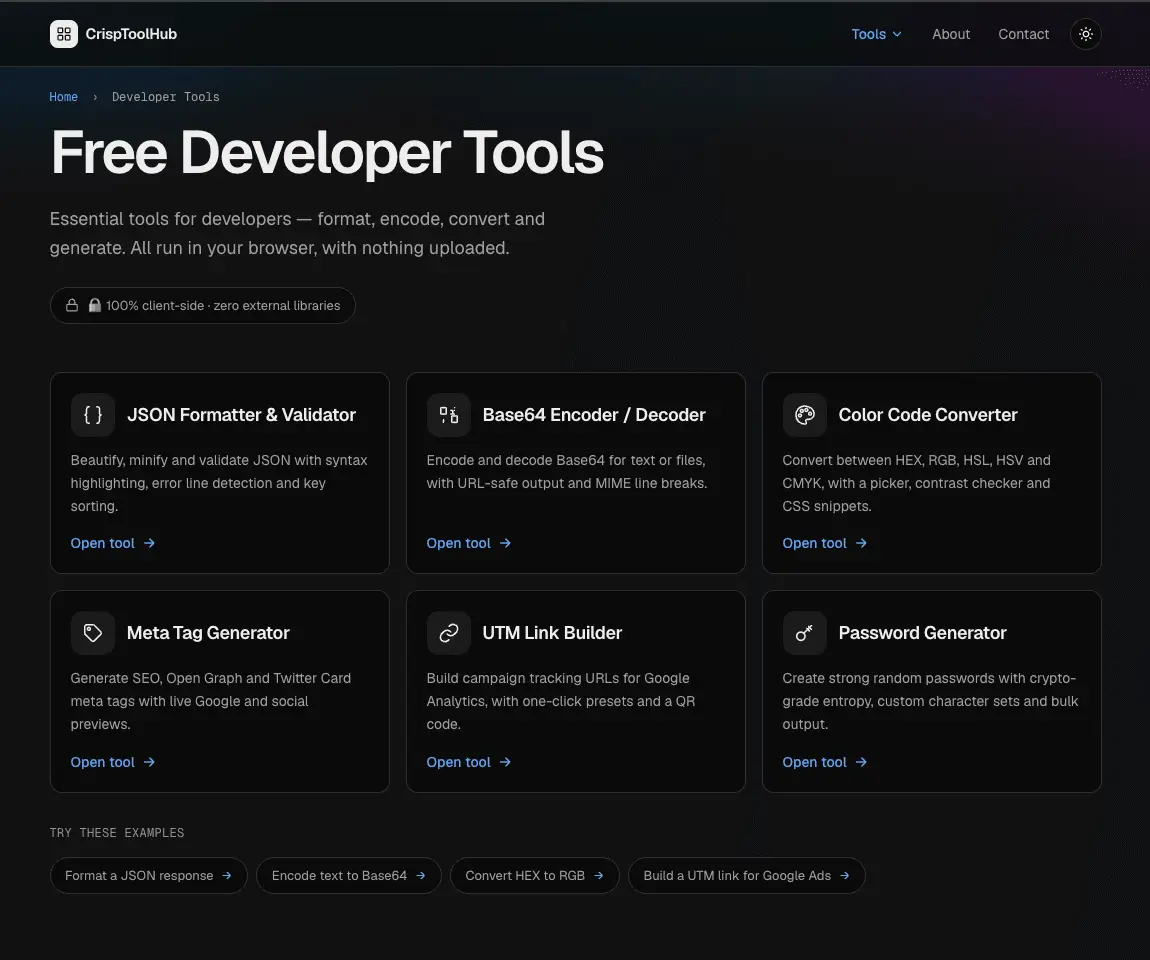Screen dimensions: 1150x960
Task: Click Open tool under the Password Generator card
Action: point(824,762)
